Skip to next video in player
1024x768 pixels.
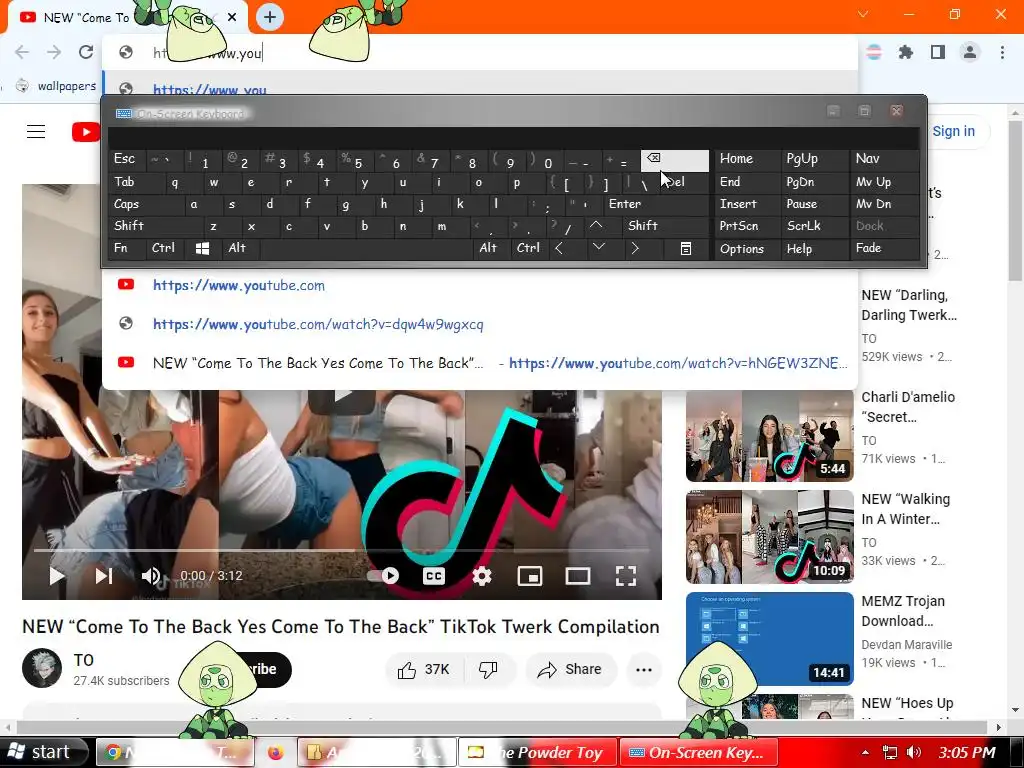click(104, 575)
